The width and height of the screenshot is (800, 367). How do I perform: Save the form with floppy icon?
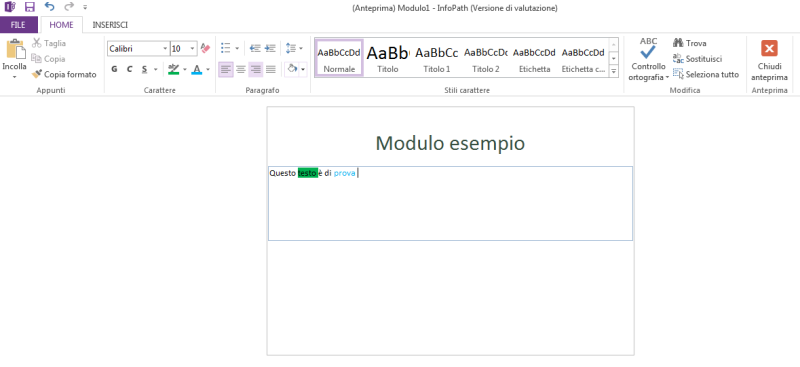point(30,7)
